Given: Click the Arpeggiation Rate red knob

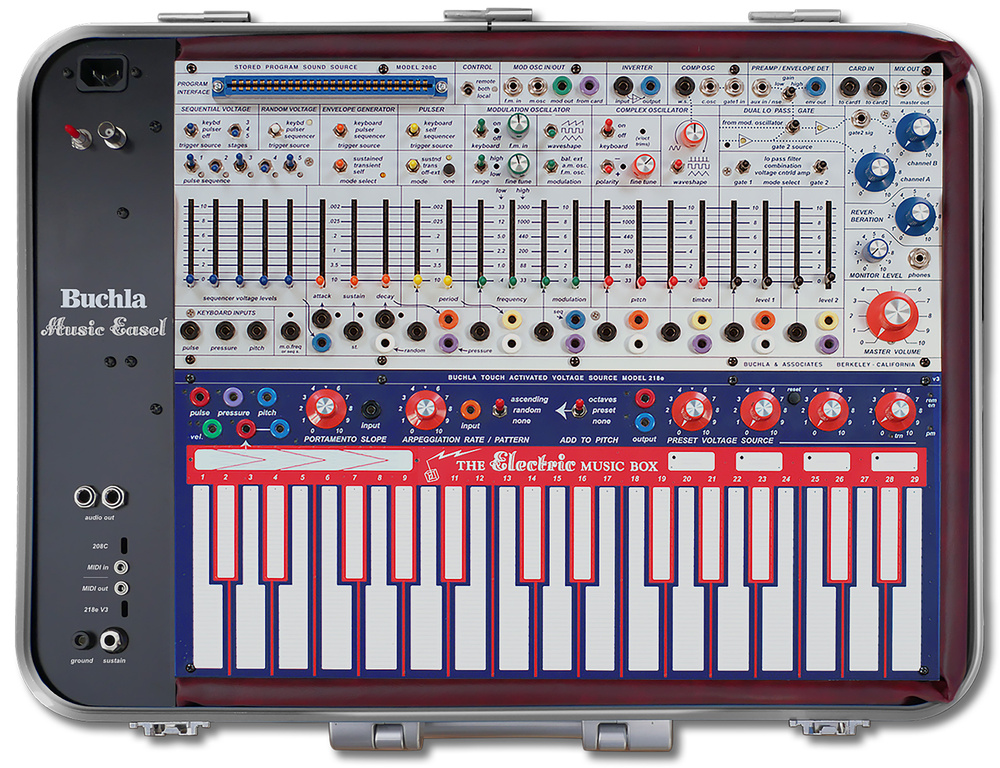Looking at the screenshot, I should click(425, 408).
